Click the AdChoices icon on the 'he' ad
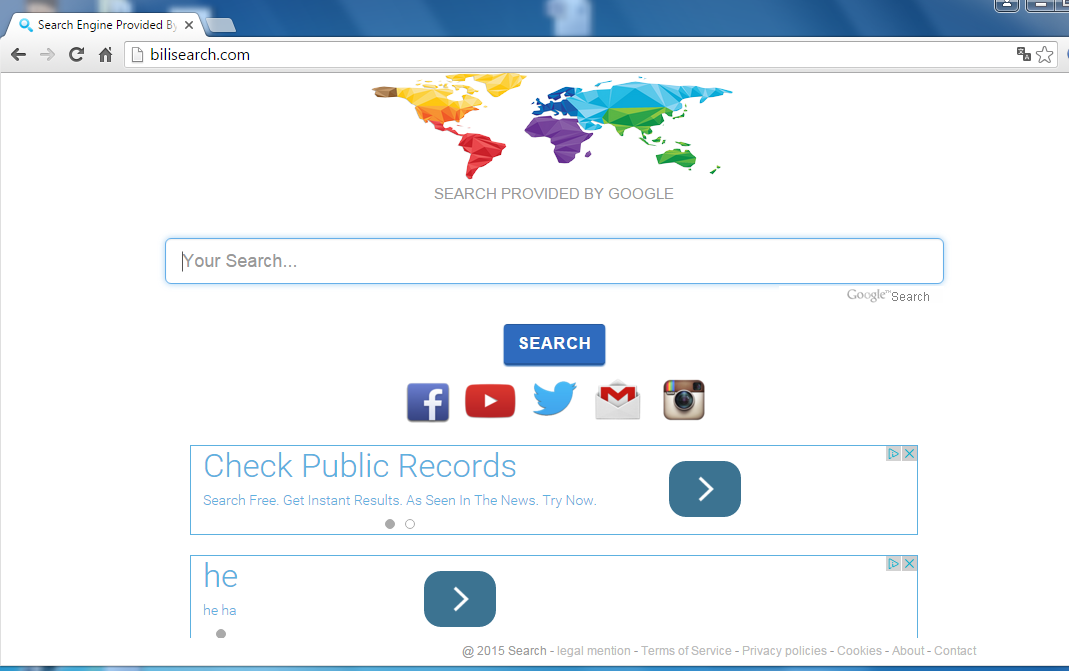This screenshot has height=671, width=1069. (893, 563)
